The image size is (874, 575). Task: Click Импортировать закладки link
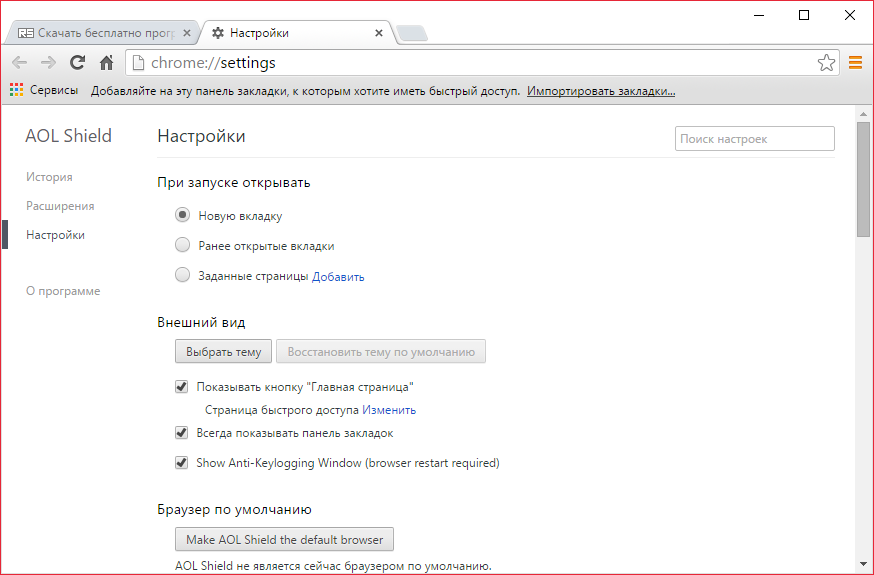click(x=601, y=91)
